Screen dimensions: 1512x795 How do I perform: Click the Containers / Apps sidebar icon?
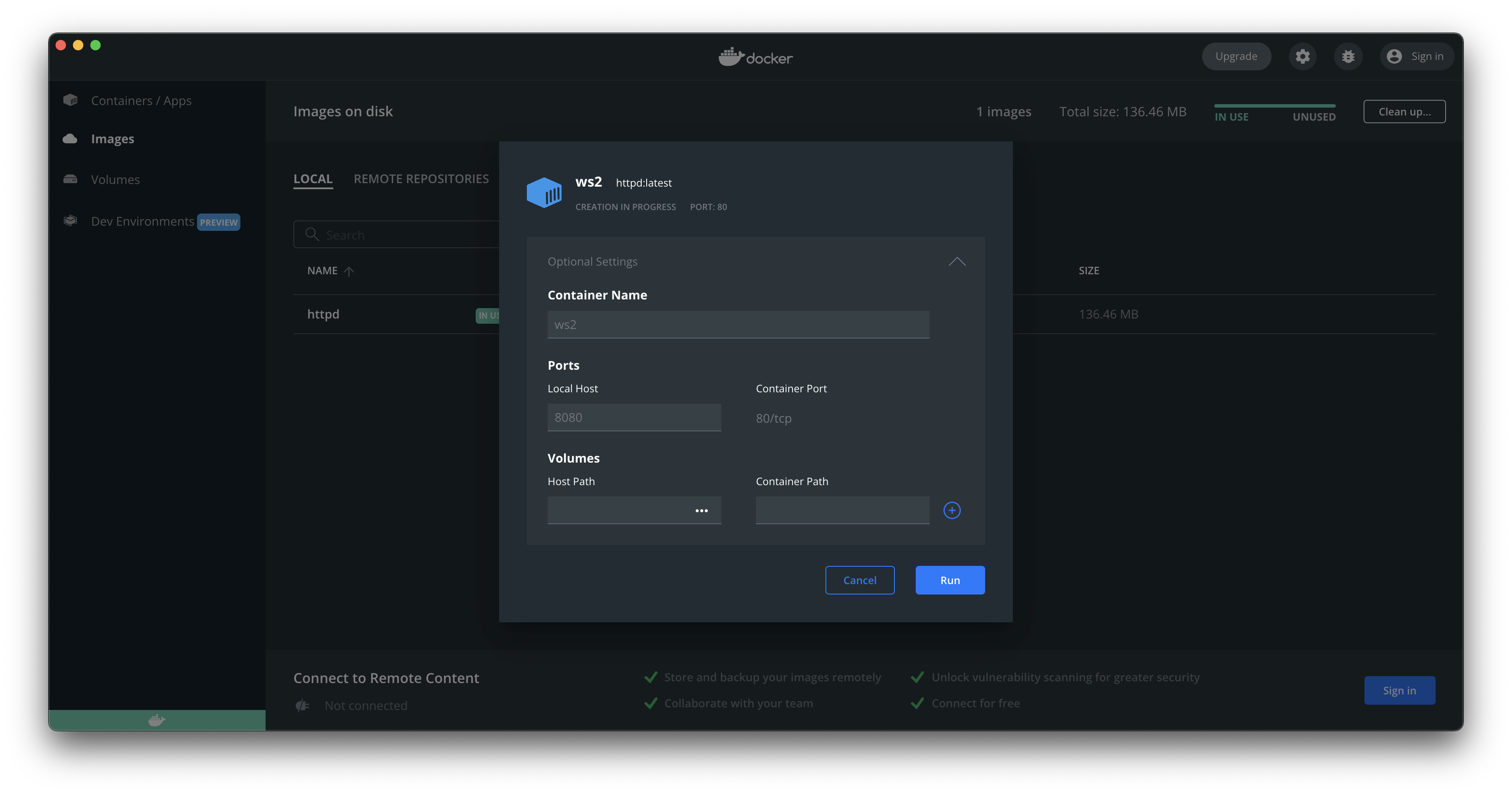(70, 100)
